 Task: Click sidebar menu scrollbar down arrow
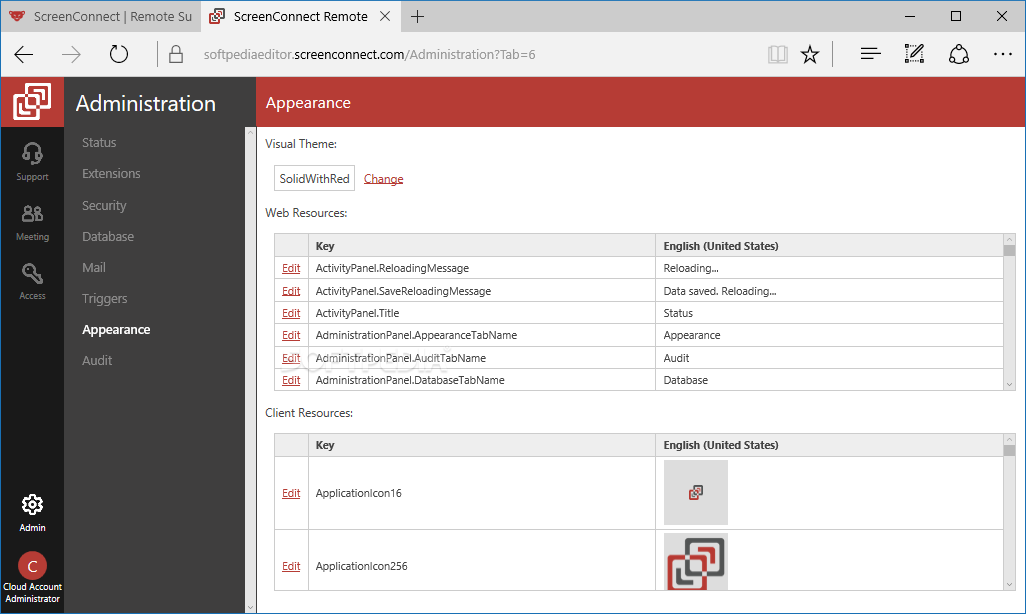tap(250, 607)
